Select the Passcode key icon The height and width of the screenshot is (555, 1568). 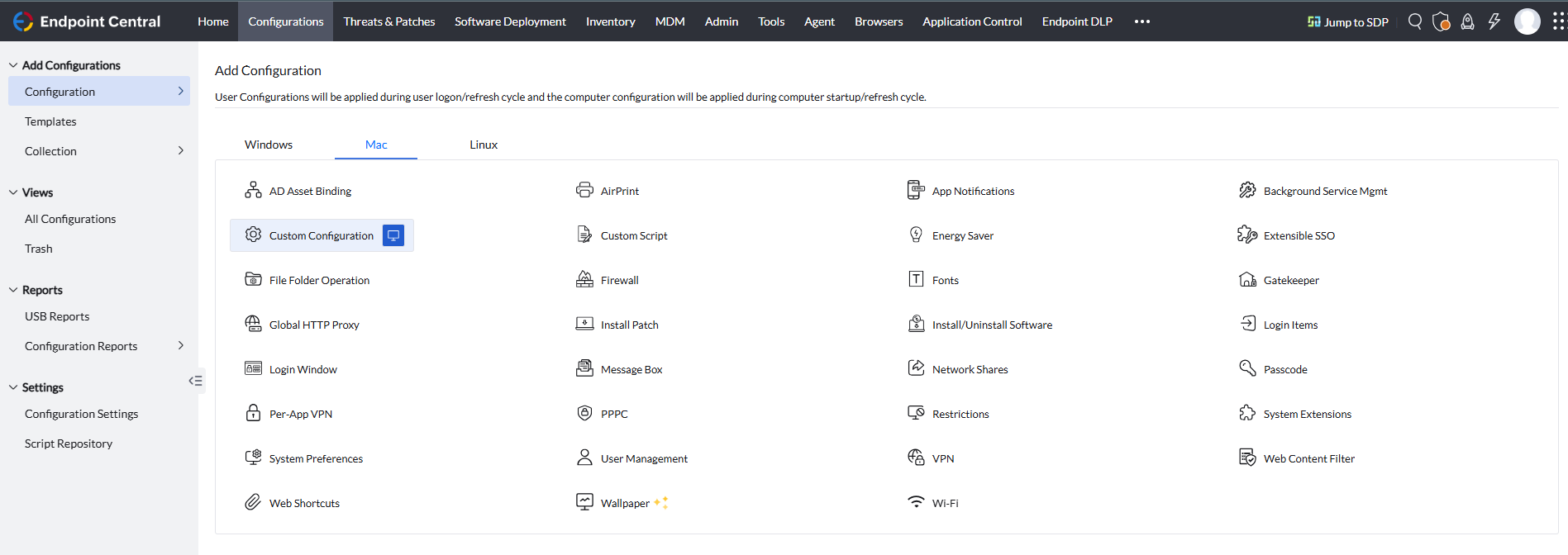click(x=1247, y=368)
